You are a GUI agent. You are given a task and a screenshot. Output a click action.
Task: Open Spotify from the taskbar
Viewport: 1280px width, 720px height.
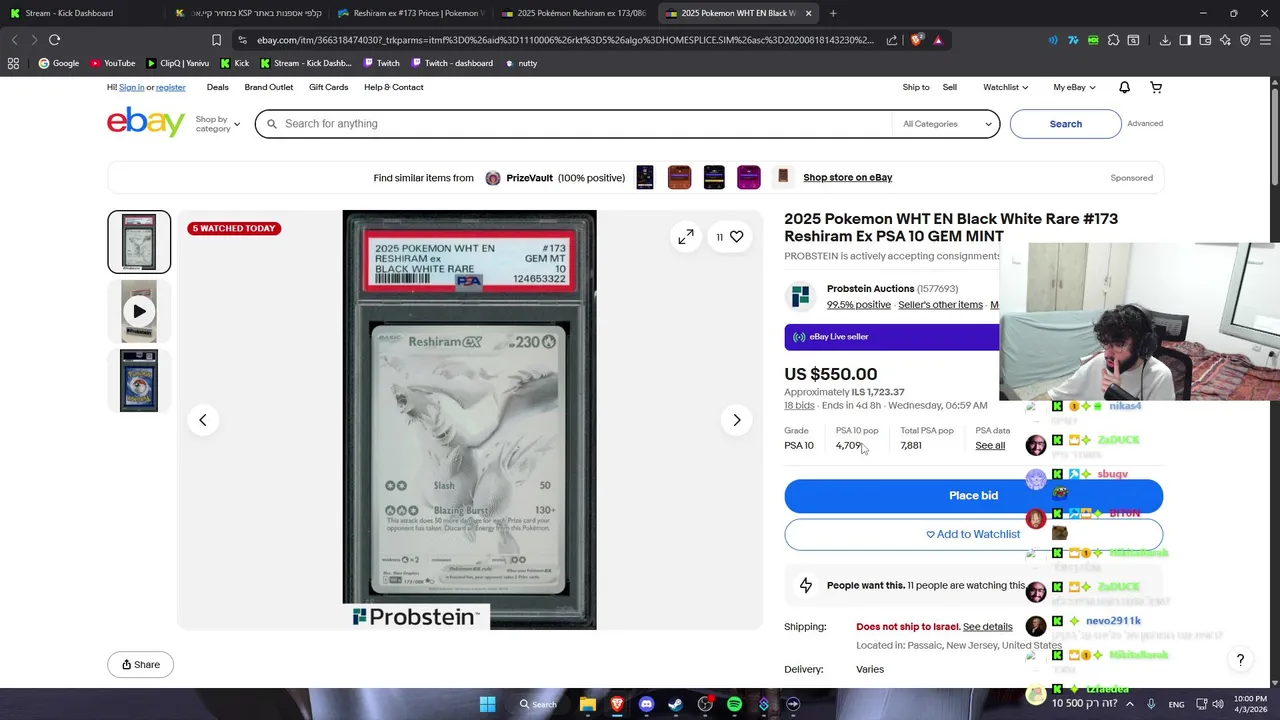tap(734, 704)
